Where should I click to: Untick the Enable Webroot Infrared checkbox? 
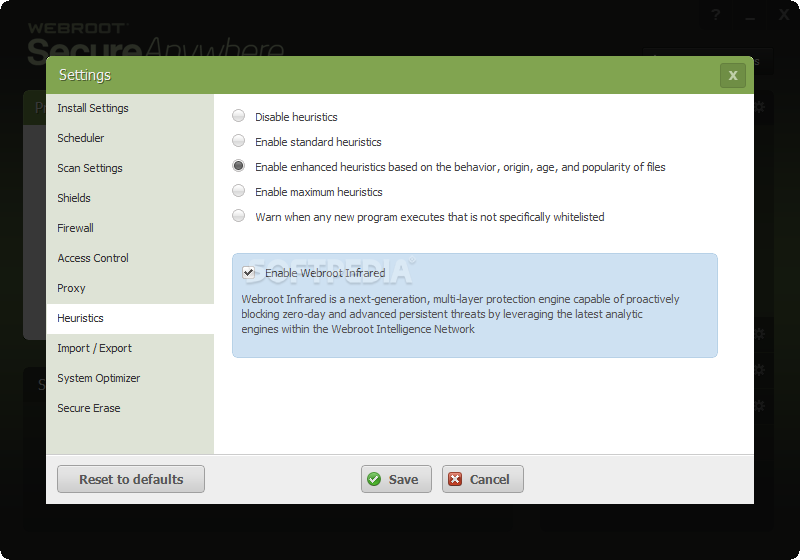(x=248, y=272)
